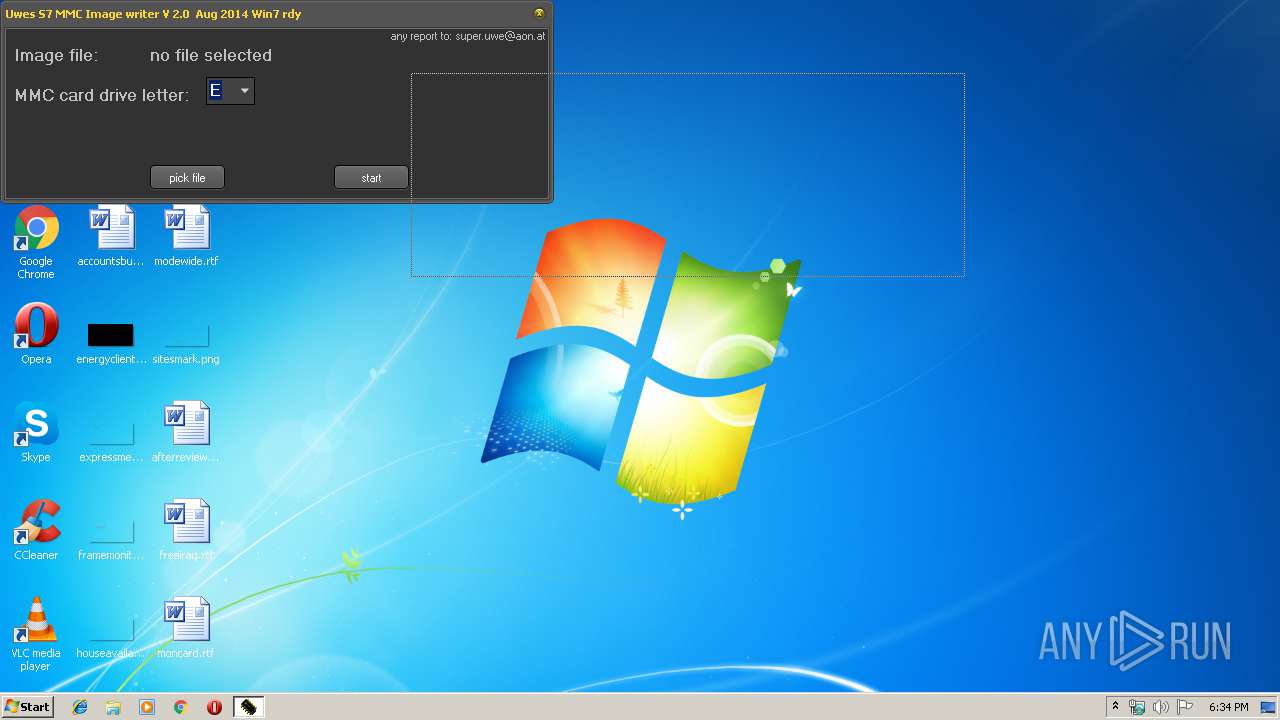Select the energyclient... desktop file

click(x=111, y=343)
